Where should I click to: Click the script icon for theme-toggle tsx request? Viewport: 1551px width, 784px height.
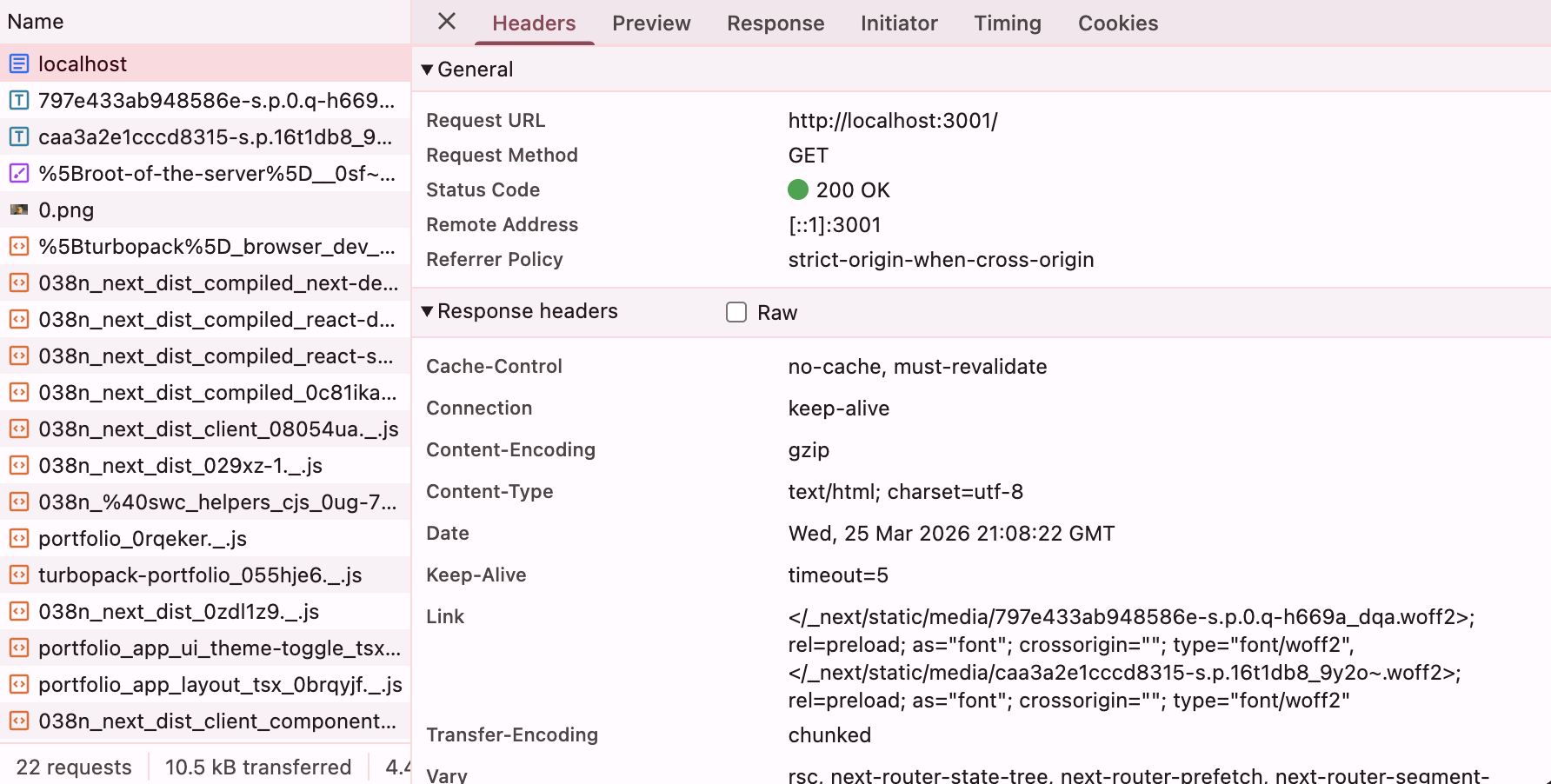(19, 648)
